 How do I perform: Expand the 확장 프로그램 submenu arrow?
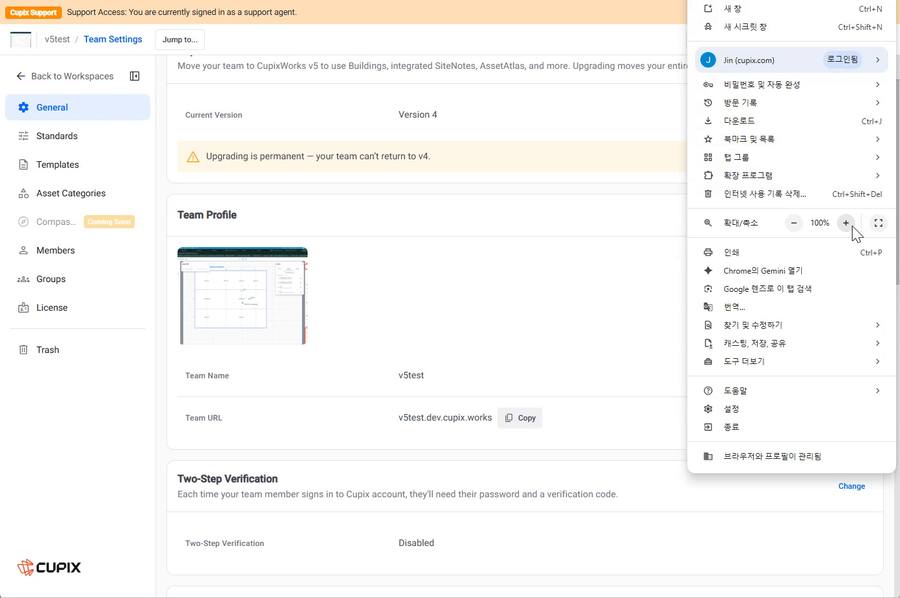tap(878, 175)
